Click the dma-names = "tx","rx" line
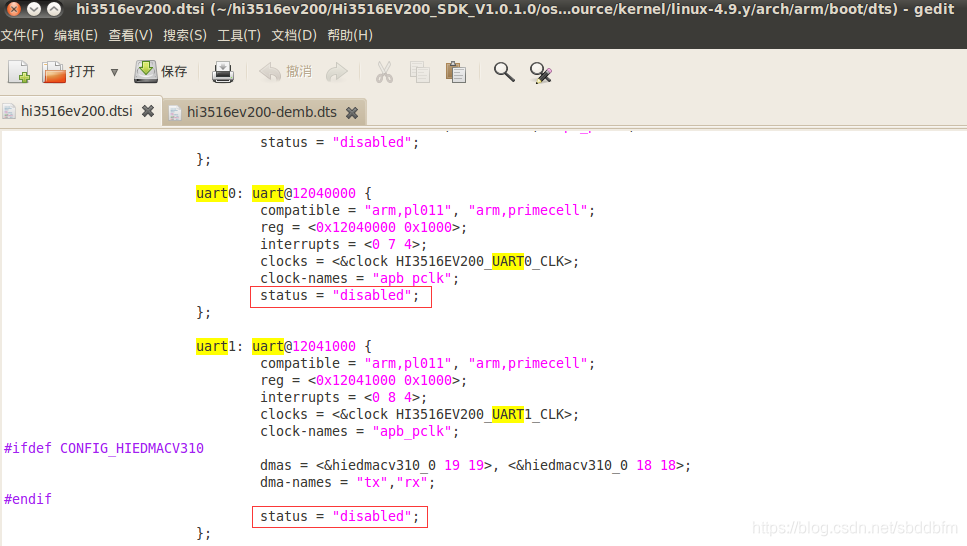Screen dimensions: 967x546 347,482
